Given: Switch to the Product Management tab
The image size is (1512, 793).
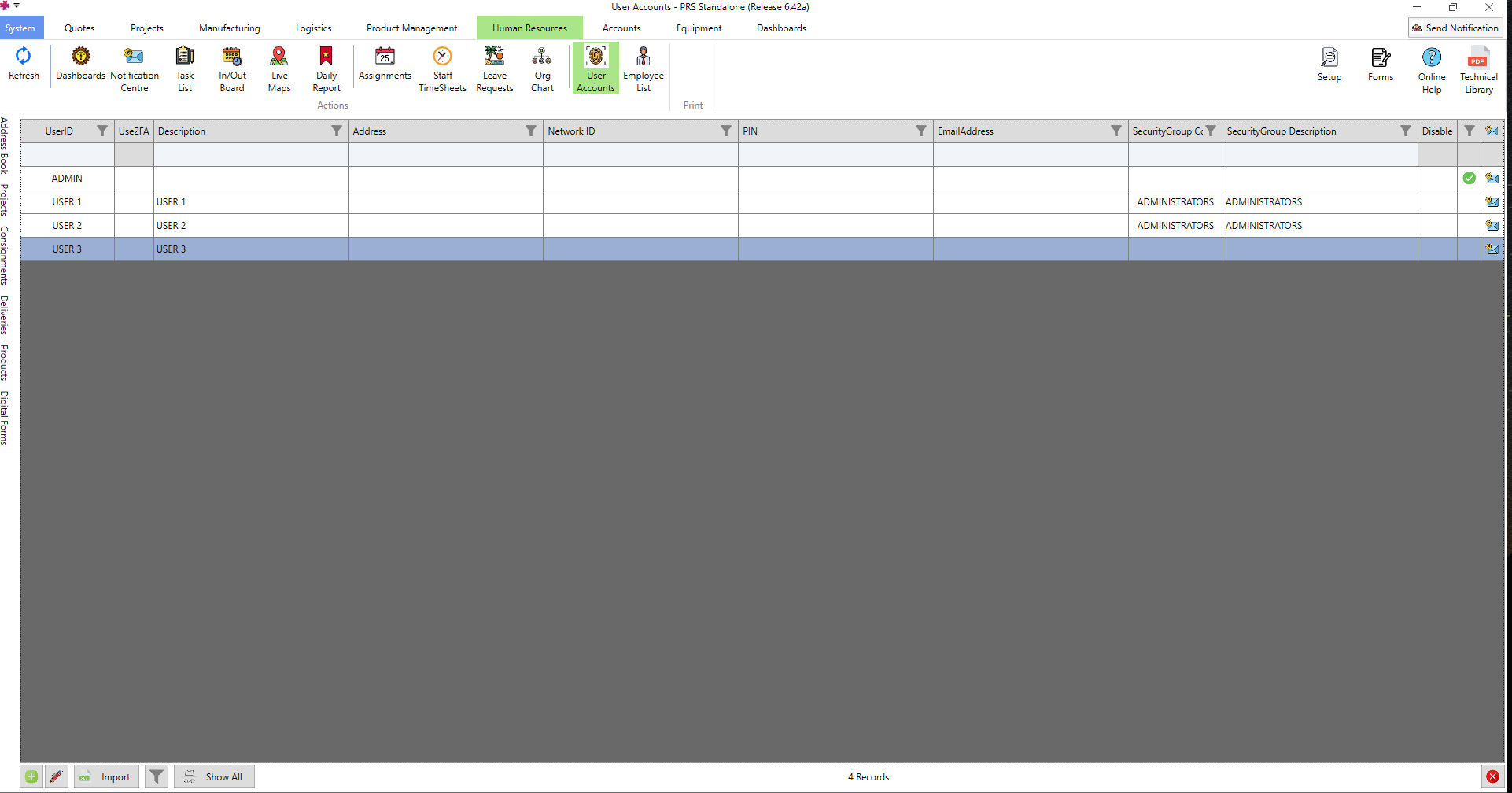Looking at the screenshot, I should [411, 28].
